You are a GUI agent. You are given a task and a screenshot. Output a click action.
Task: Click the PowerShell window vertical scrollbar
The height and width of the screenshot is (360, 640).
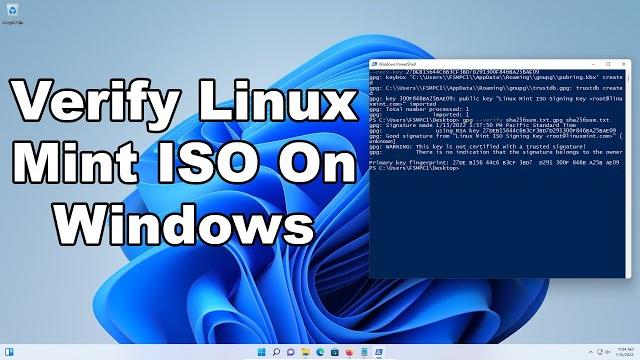point(628,173)
